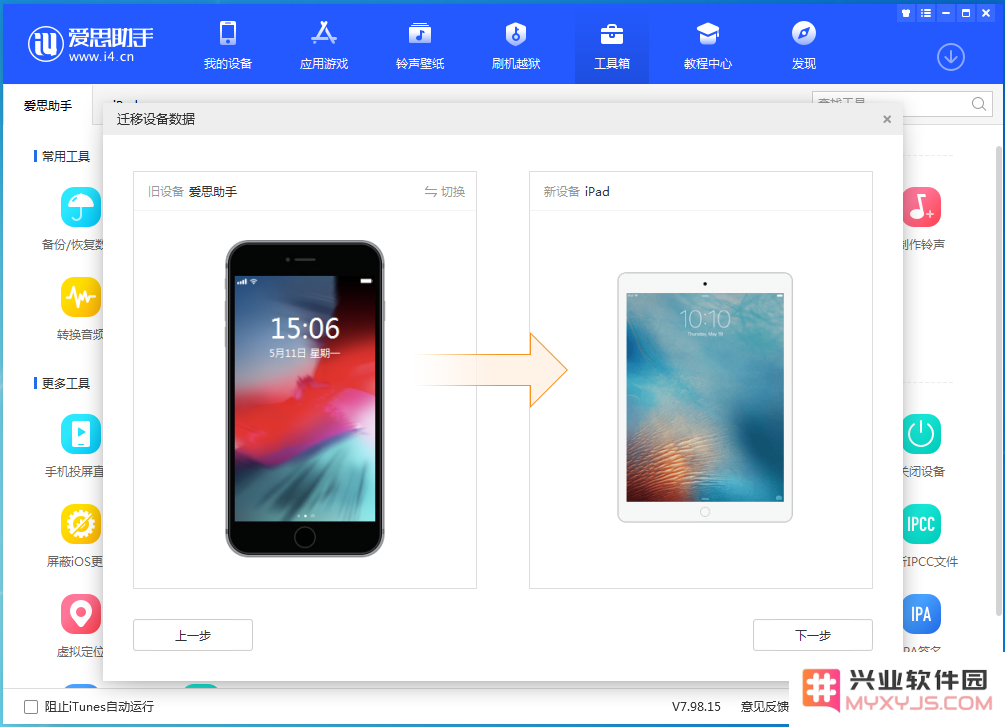Image resolution: width=1005 pixels, height=727 pixels.
Task: Open 屏蔽iOS更新 gear tool icon
Action: tap(81, 524)
